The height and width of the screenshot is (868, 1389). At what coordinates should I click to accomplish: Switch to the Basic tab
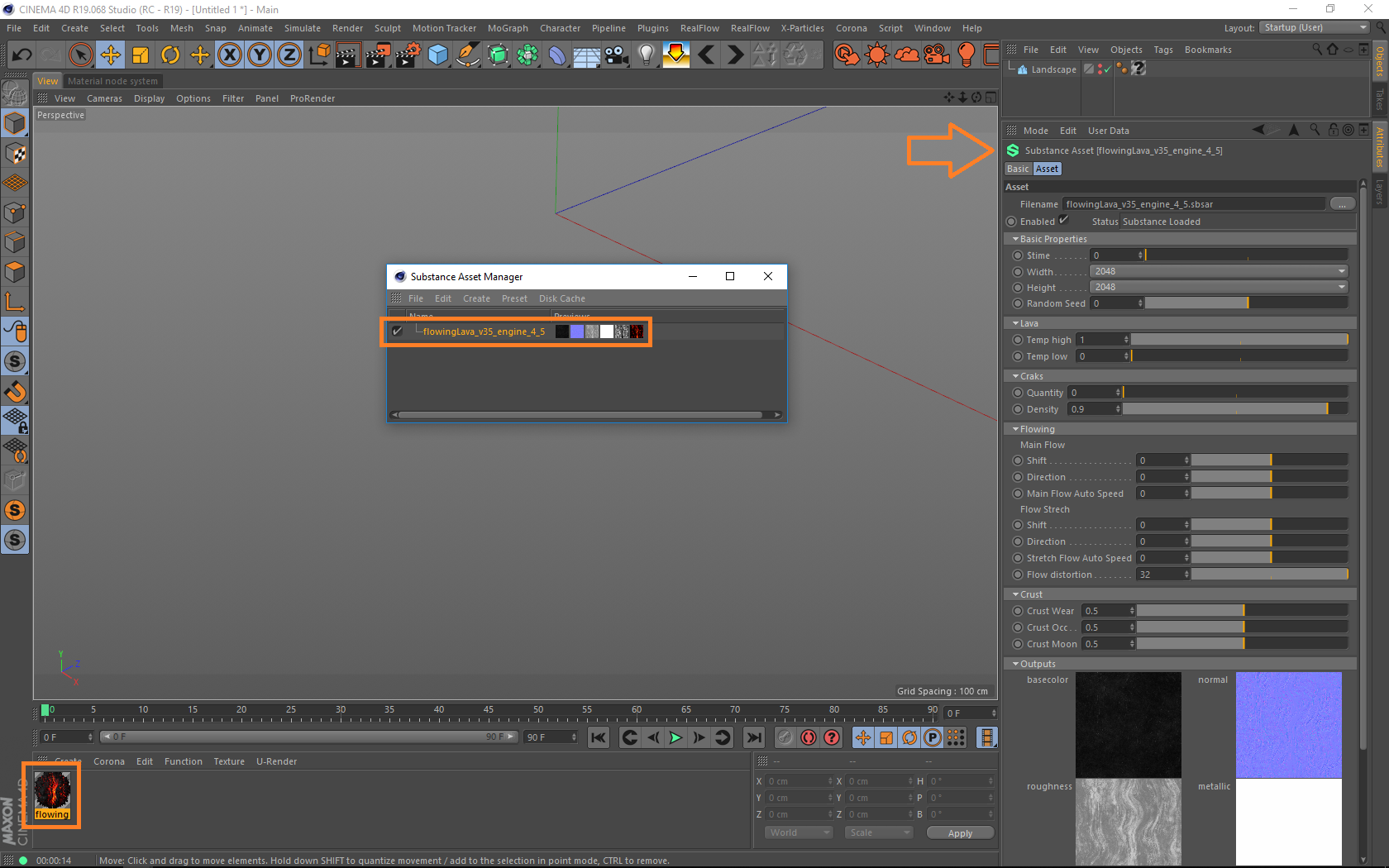pos(1018,169)
